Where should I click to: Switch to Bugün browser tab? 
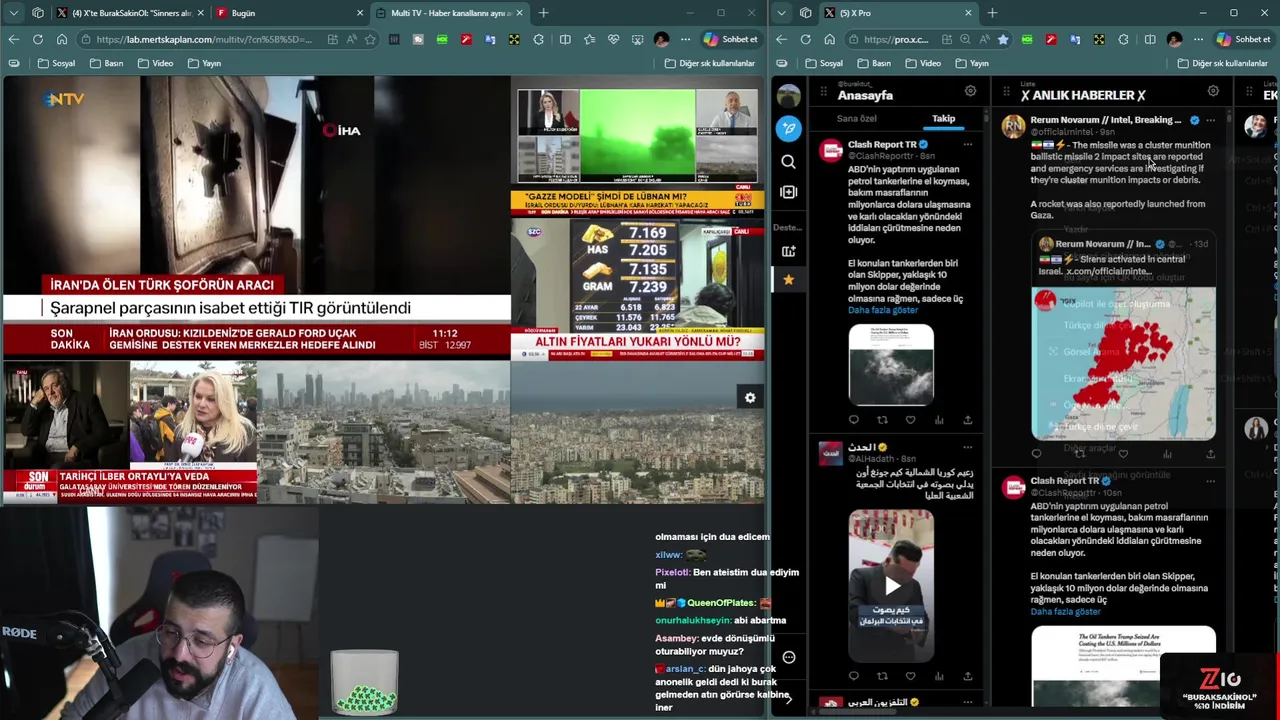pyautogui.click(x=288, y=13)
